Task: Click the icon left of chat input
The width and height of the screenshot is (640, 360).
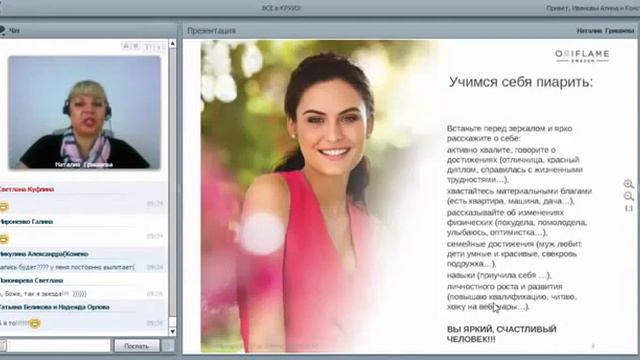Action: [3, 346]
